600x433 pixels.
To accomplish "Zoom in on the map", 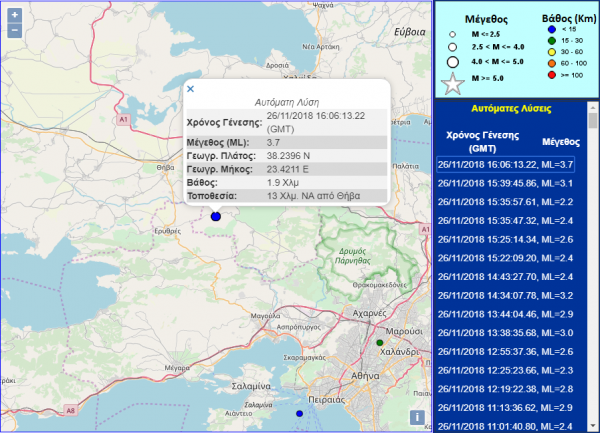I will click(14, 16).
